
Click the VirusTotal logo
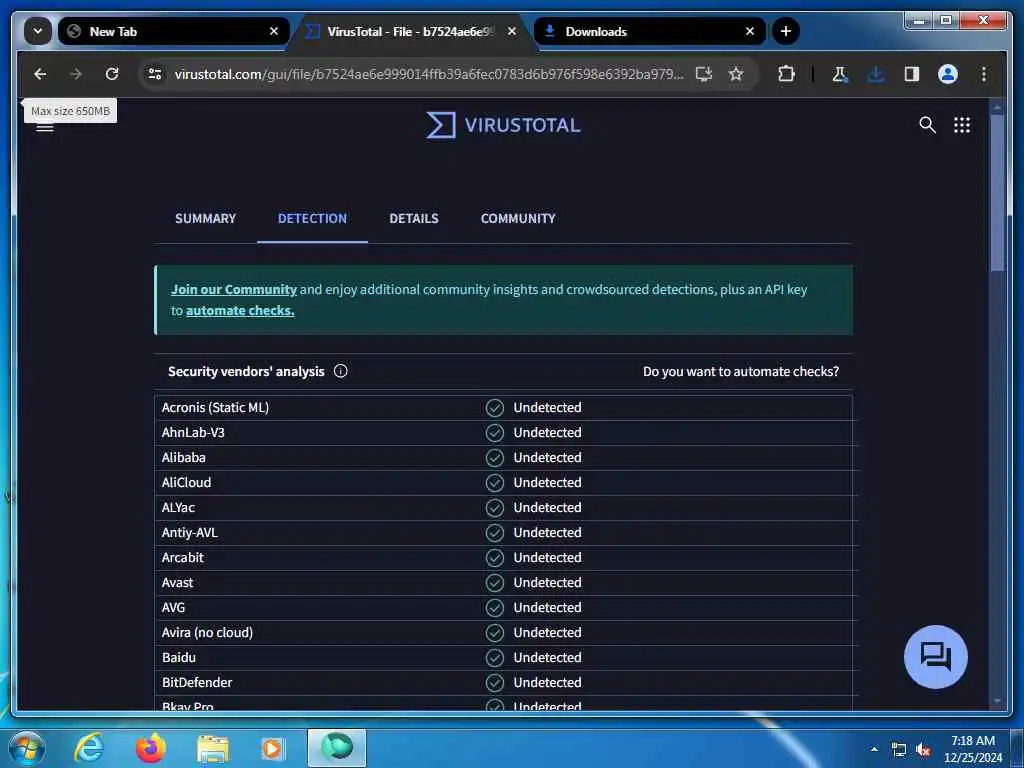click(503, 125)
